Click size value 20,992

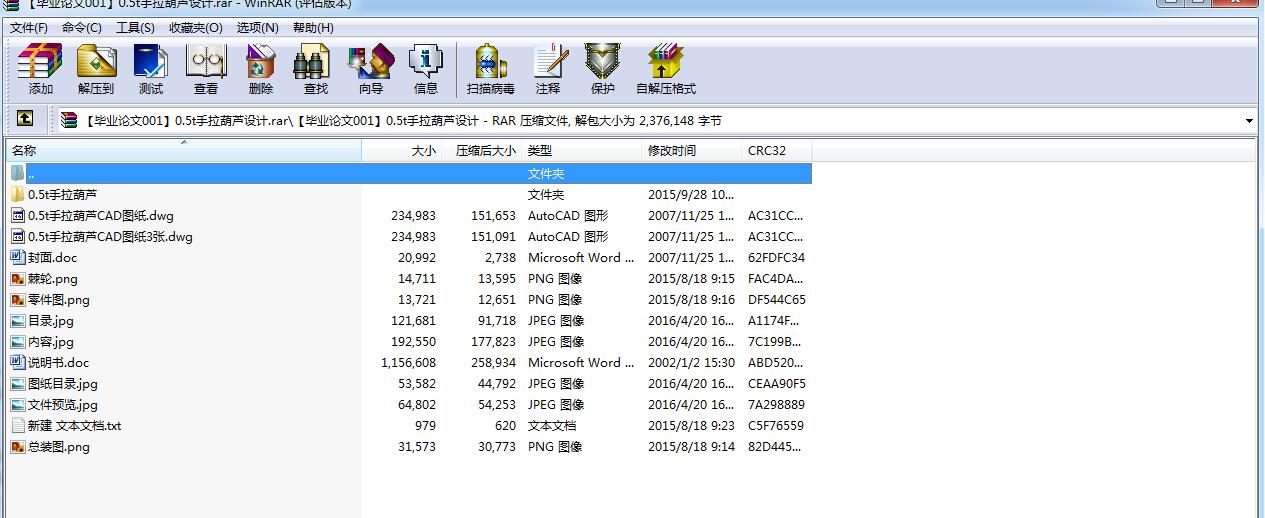click(417, 258)
